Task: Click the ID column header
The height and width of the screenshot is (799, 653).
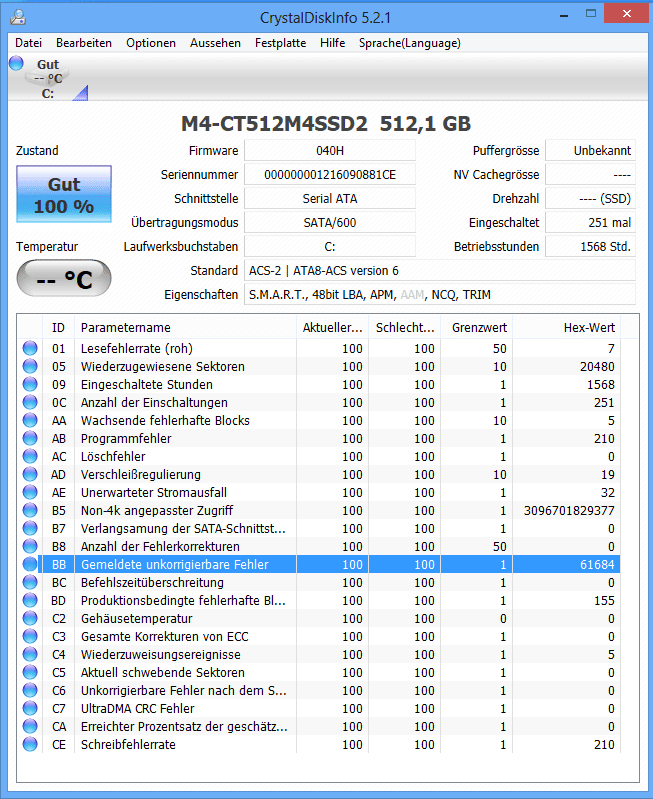Action: pyautogui.click(x=59, y=328)
